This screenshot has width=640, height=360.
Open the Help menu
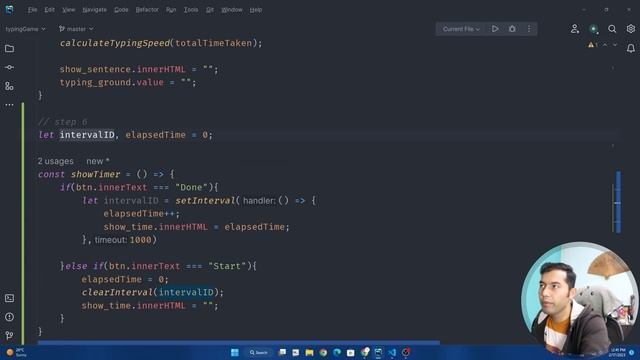click(256, 10)
